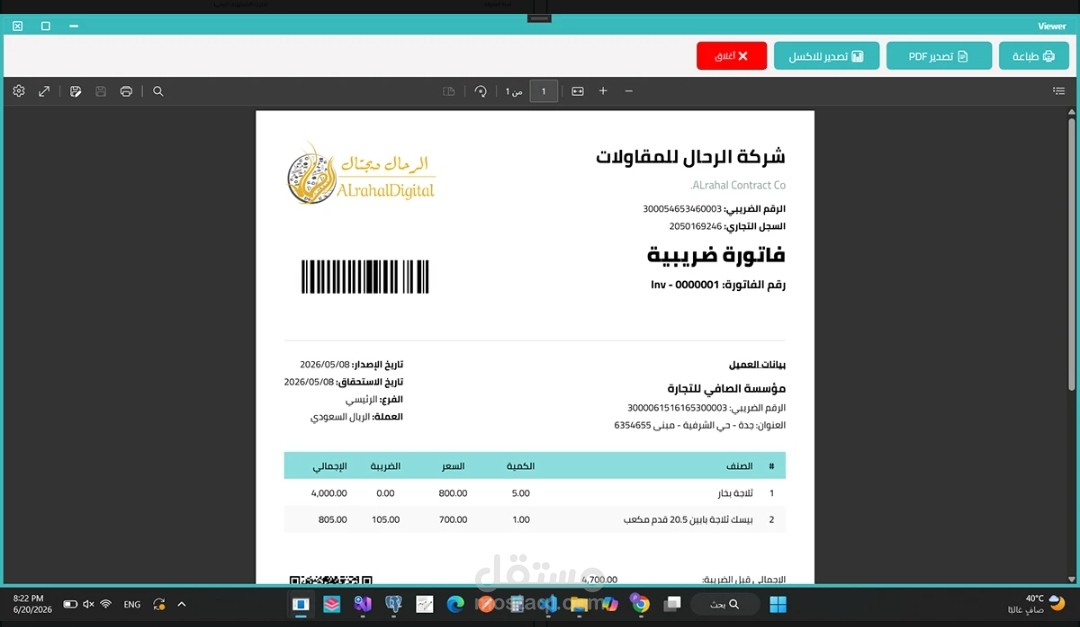Click item ثلاجة بخار in row 1
Viewport: 1080px width, 627px height.
[735, 493]
